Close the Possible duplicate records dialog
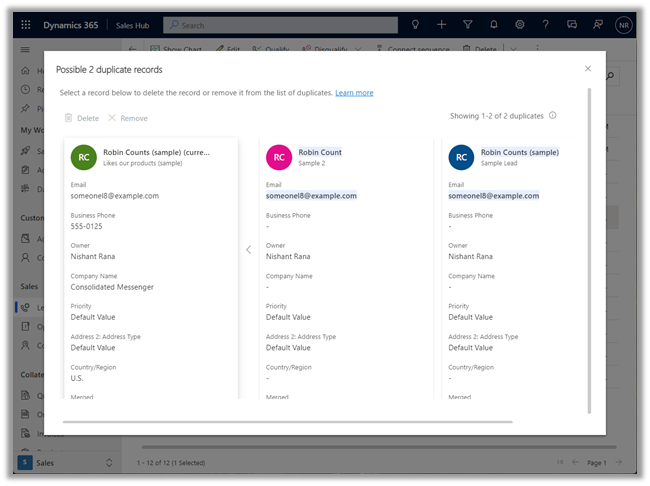 588,69
